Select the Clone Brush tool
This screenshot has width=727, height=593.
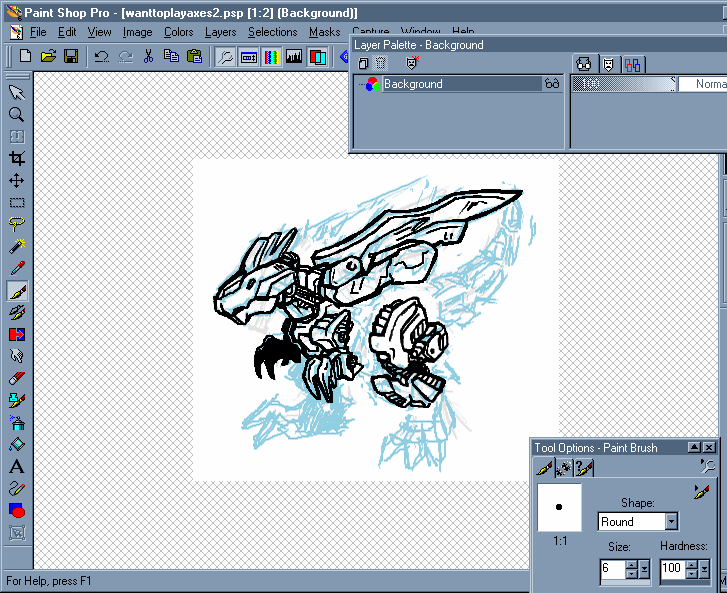[x=17, y=312]
